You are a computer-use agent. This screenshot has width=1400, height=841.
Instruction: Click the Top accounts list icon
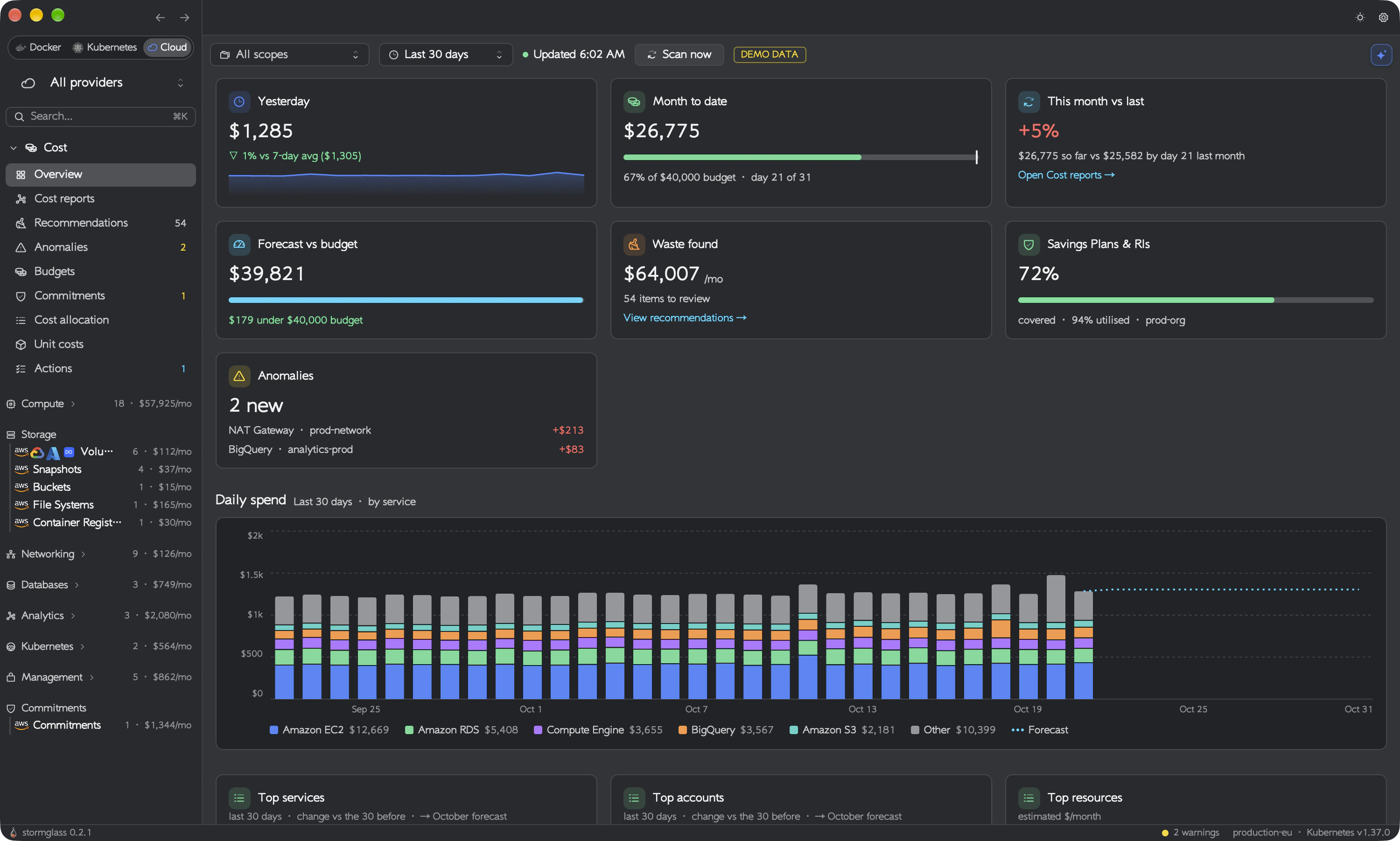634,798
